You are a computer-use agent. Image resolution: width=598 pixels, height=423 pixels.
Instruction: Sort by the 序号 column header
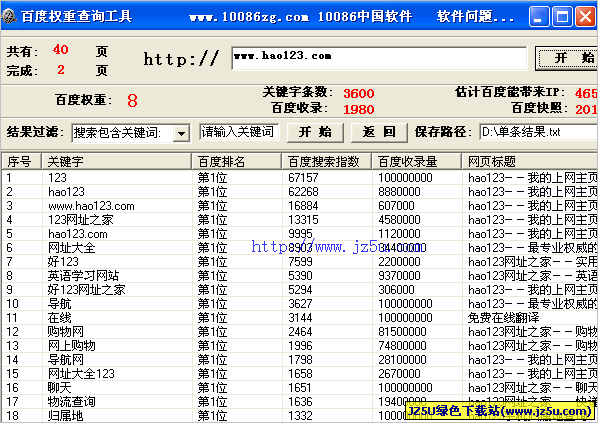(x=21, y=161)
